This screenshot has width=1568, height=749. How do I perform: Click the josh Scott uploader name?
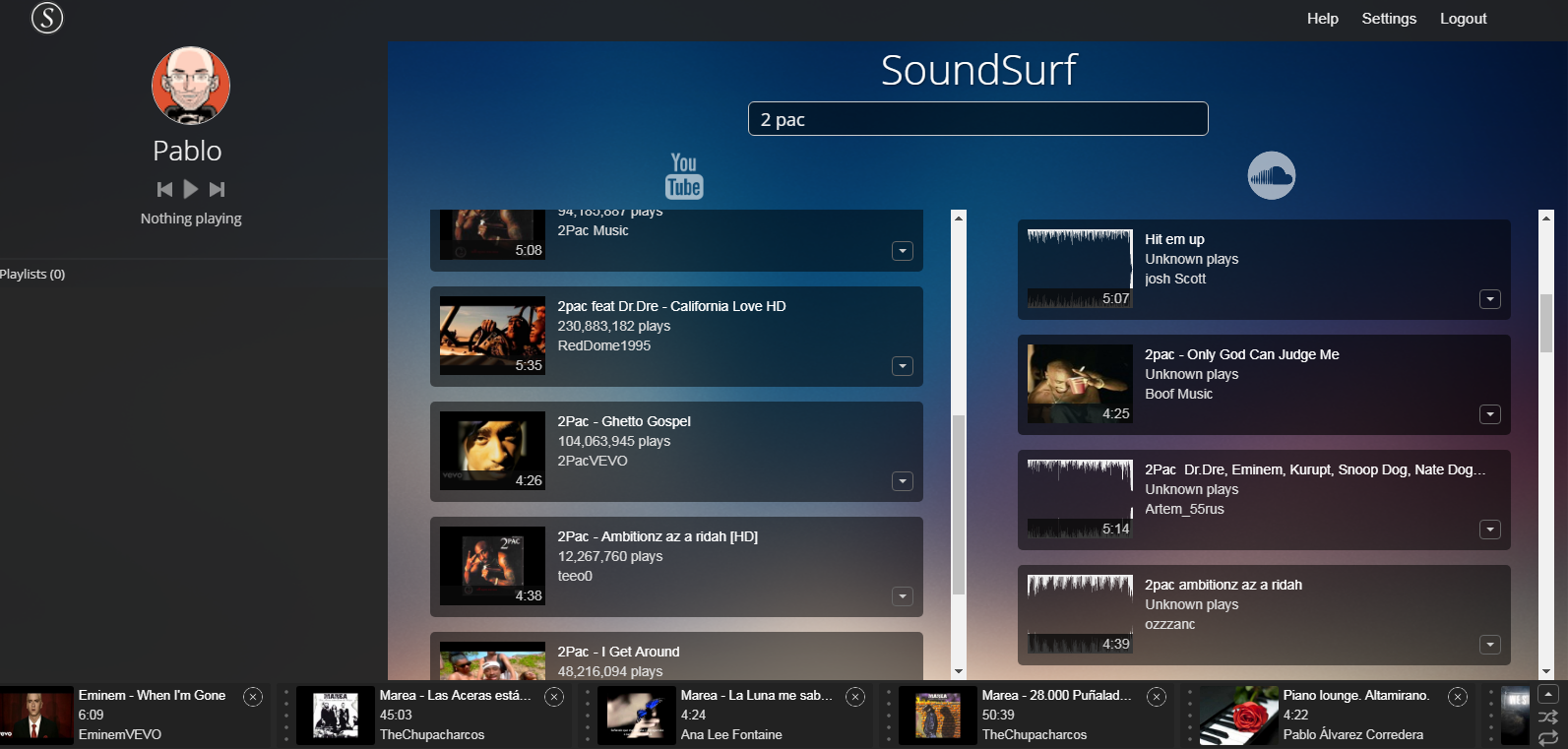click(x=1175, y=279)
